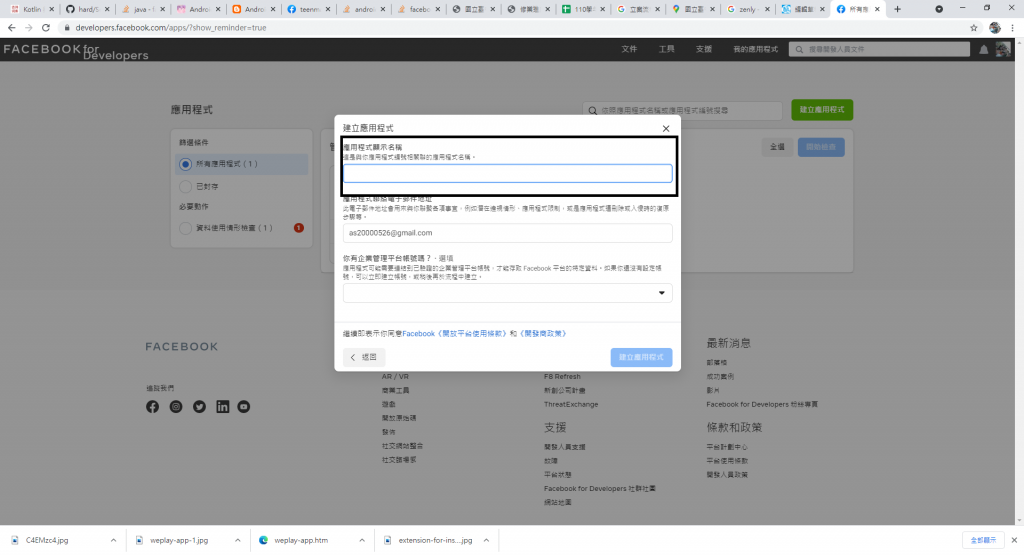This screenshot has width=1024, height=555.
Task: Click the profile avatar in the Facebook header
Action: coord(1003,50)
